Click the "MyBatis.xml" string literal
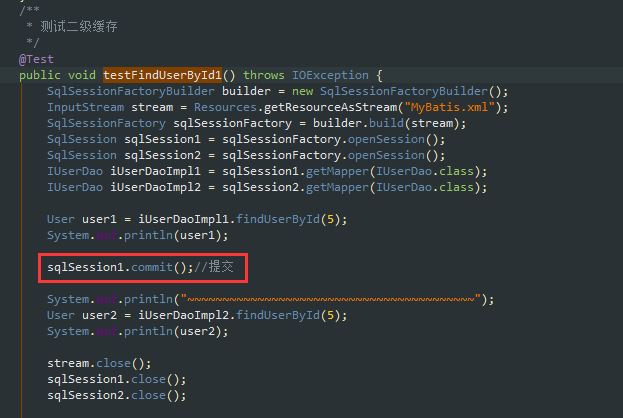This screenshot has width=623, height=418. point(449,107)
